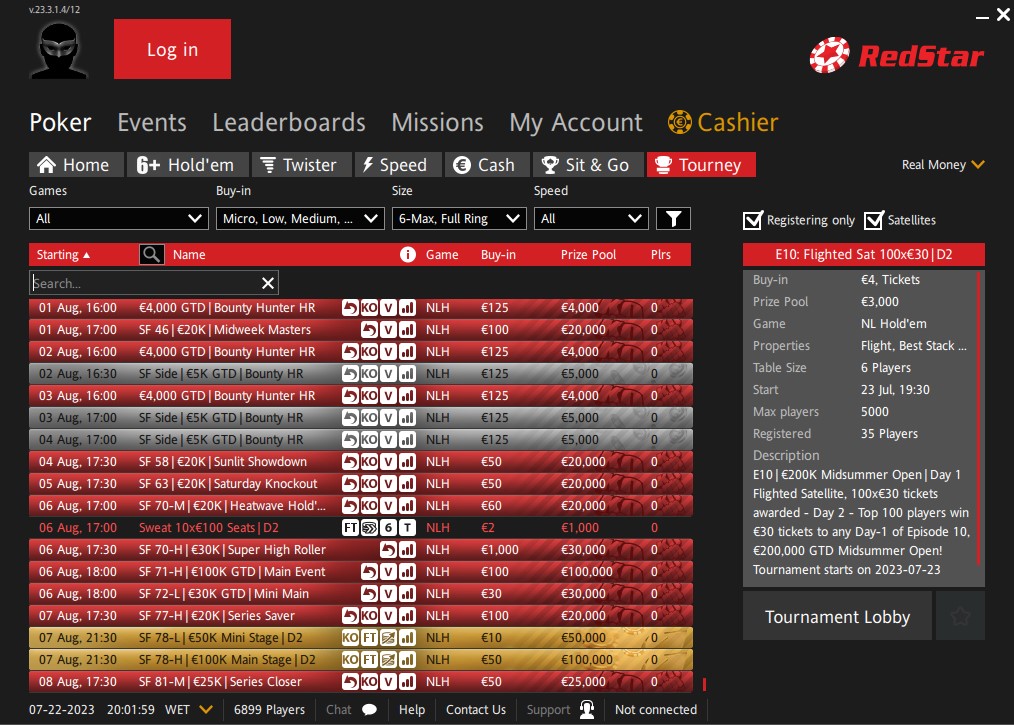
Task: Select the Tourney tab
Action: tap(701, 165)
